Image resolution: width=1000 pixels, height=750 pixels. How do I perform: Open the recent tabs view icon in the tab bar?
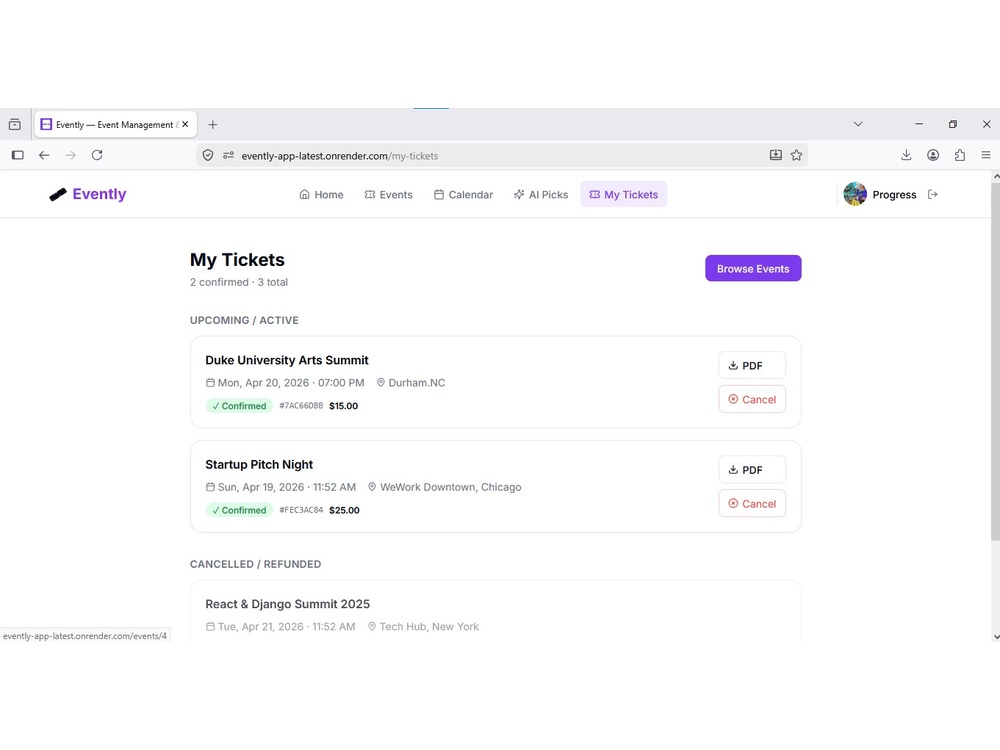pyautogui.click(x=15, y=124)
